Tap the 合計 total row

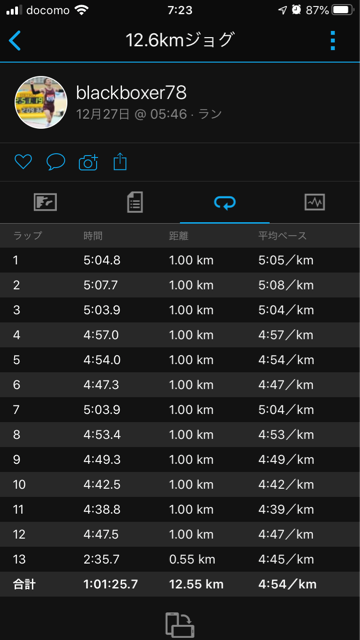click(x=180, y=584)
